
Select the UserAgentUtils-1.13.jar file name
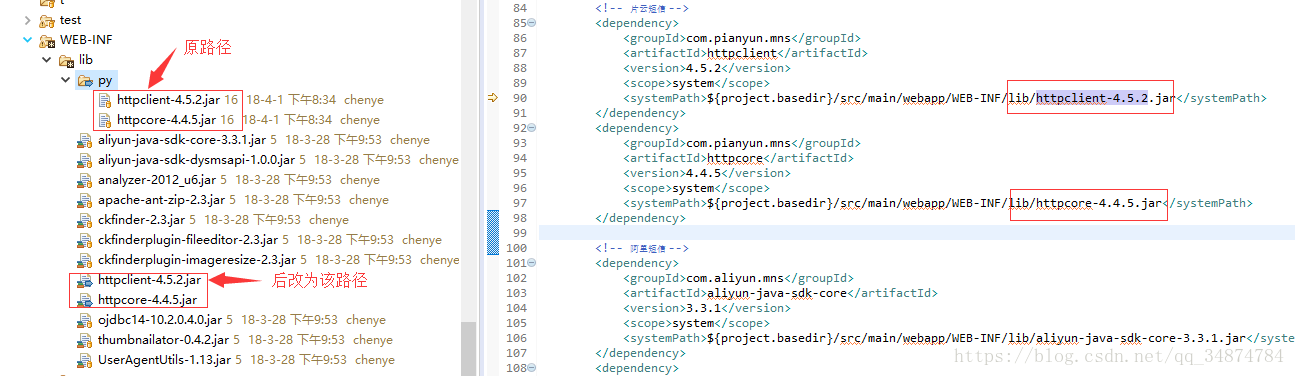[164, 360]
